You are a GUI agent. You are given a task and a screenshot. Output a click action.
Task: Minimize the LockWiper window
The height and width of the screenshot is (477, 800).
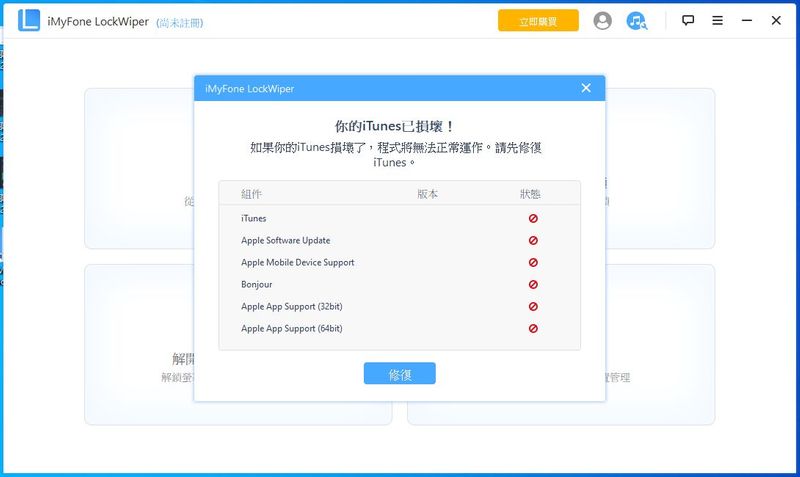(747, 20)
